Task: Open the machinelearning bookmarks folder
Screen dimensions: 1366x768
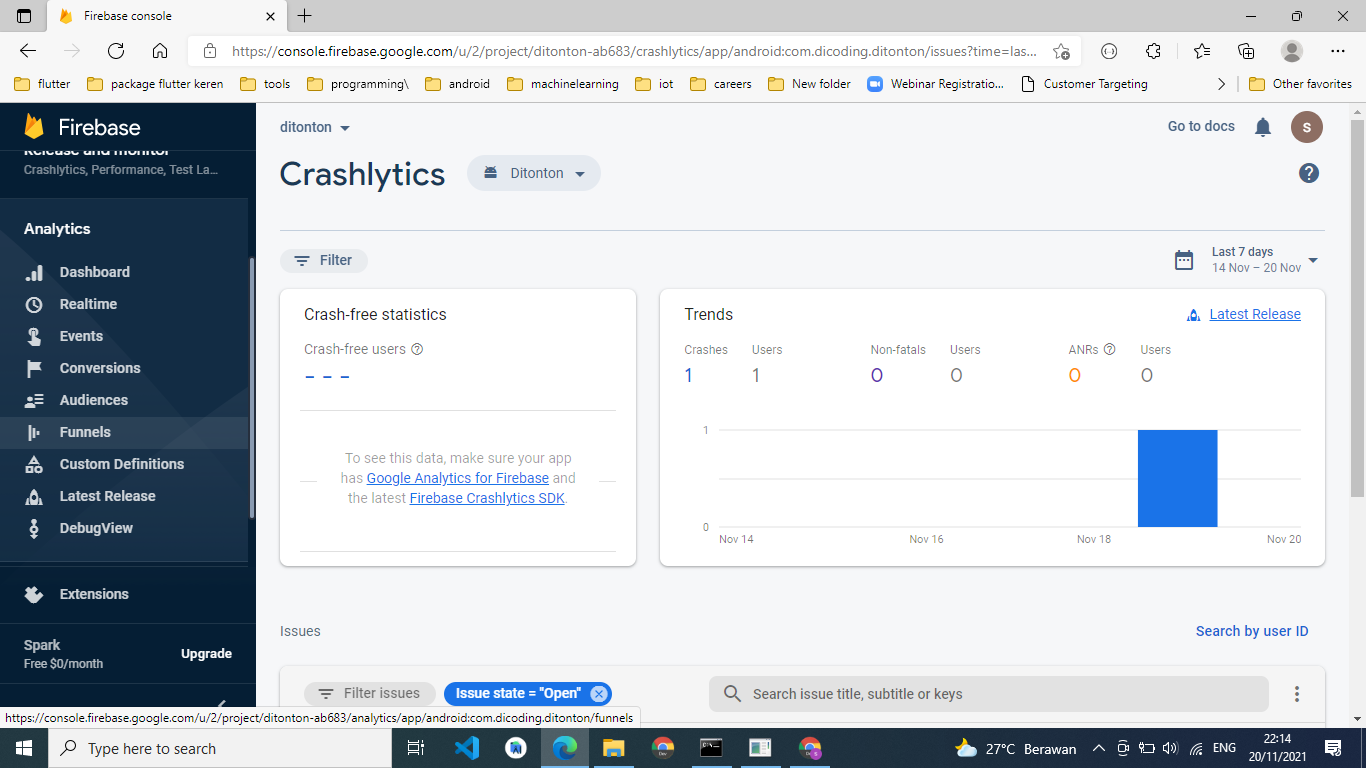Action: [563, 84]
